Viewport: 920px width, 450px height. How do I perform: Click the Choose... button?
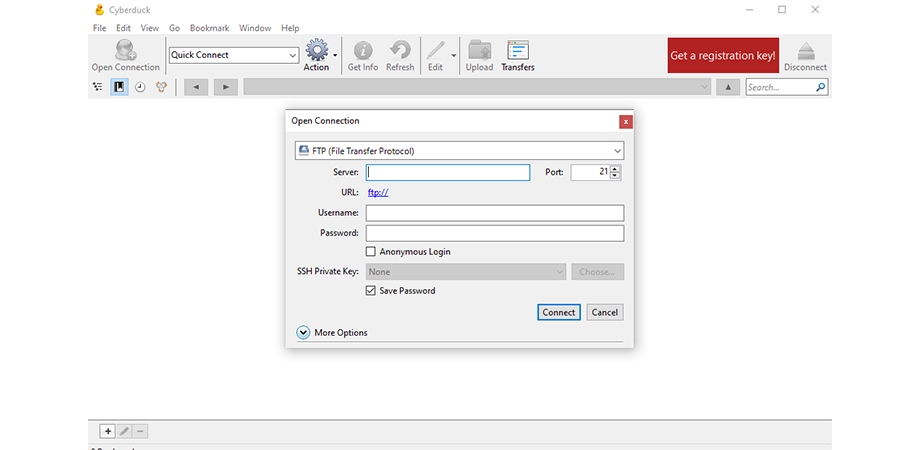tap(597, 272)
